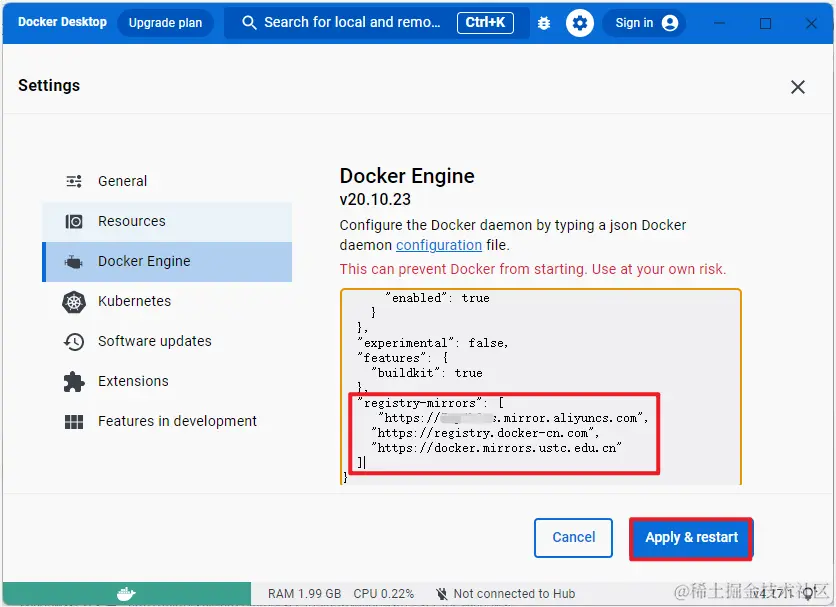The image size is (836, 607).
Task: Select the Docker Engine settings section
Action: pyautogui.click(x=167, y=261)
